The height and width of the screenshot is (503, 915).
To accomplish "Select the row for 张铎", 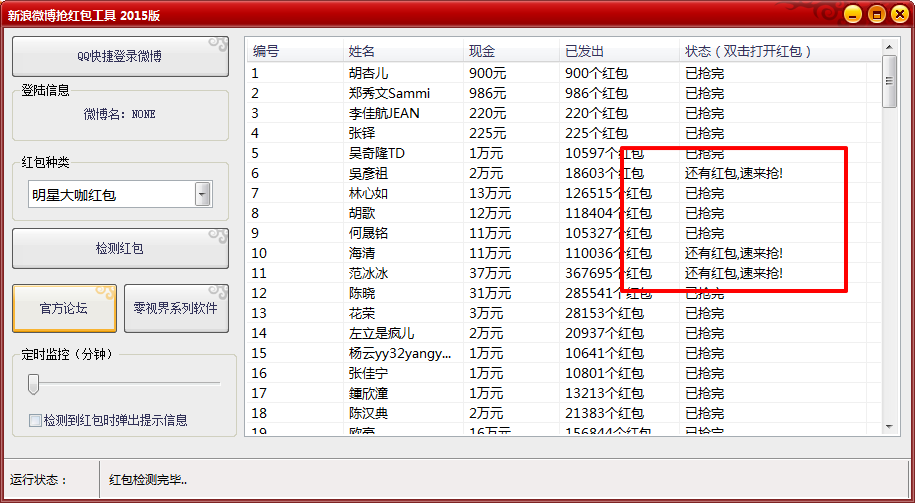I will click(x=564, y=134).
